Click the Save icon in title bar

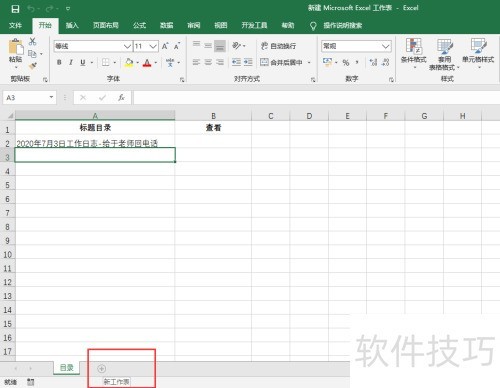(15, 9)
